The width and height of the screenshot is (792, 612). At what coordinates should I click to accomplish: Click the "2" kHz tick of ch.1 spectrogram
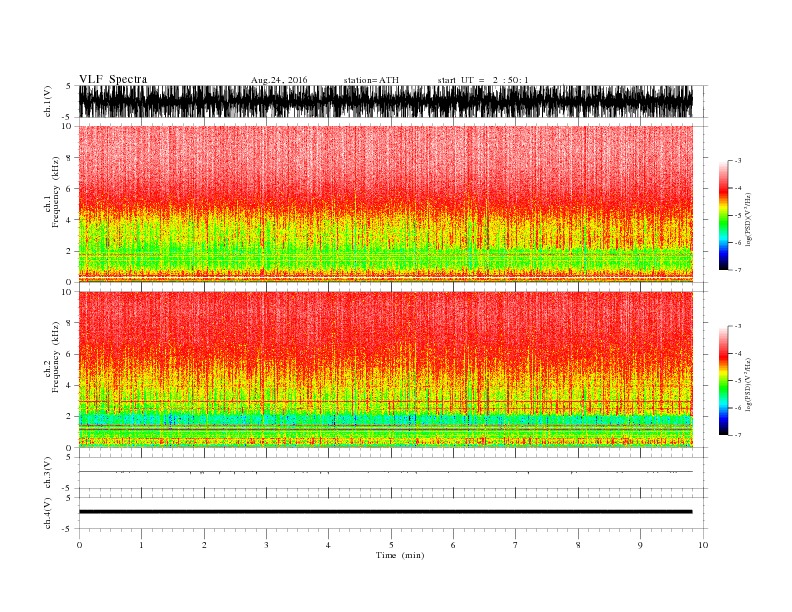pyautogui.click(x=69, y=251)
